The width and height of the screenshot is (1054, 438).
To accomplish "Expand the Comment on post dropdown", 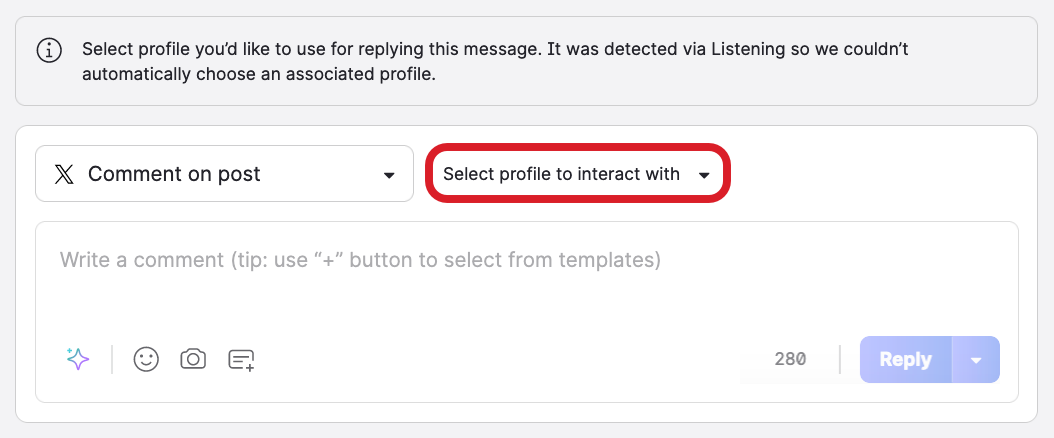I will click(x=224, y=174).
